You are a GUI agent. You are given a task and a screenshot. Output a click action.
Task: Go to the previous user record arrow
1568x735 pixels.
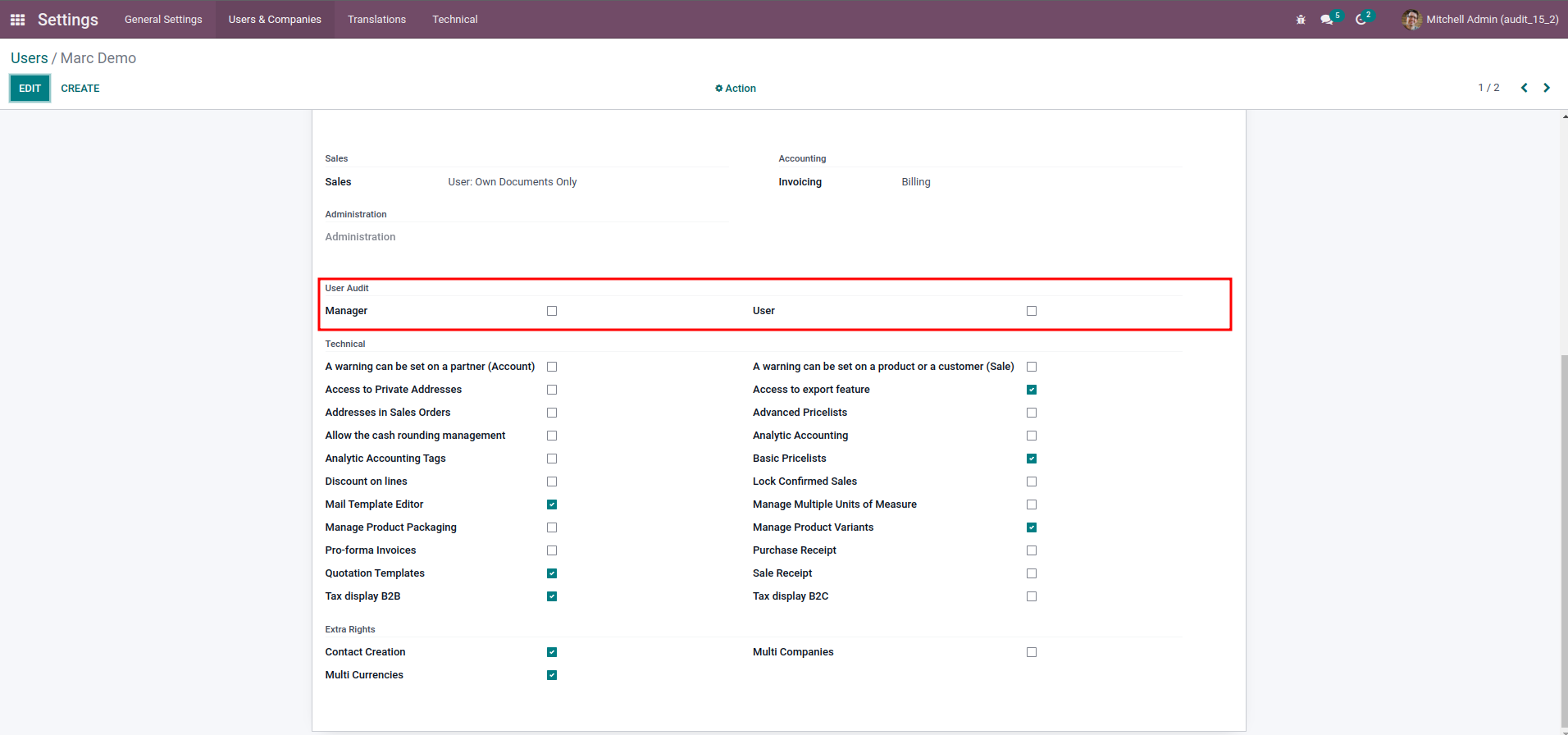pos(1524,88)
